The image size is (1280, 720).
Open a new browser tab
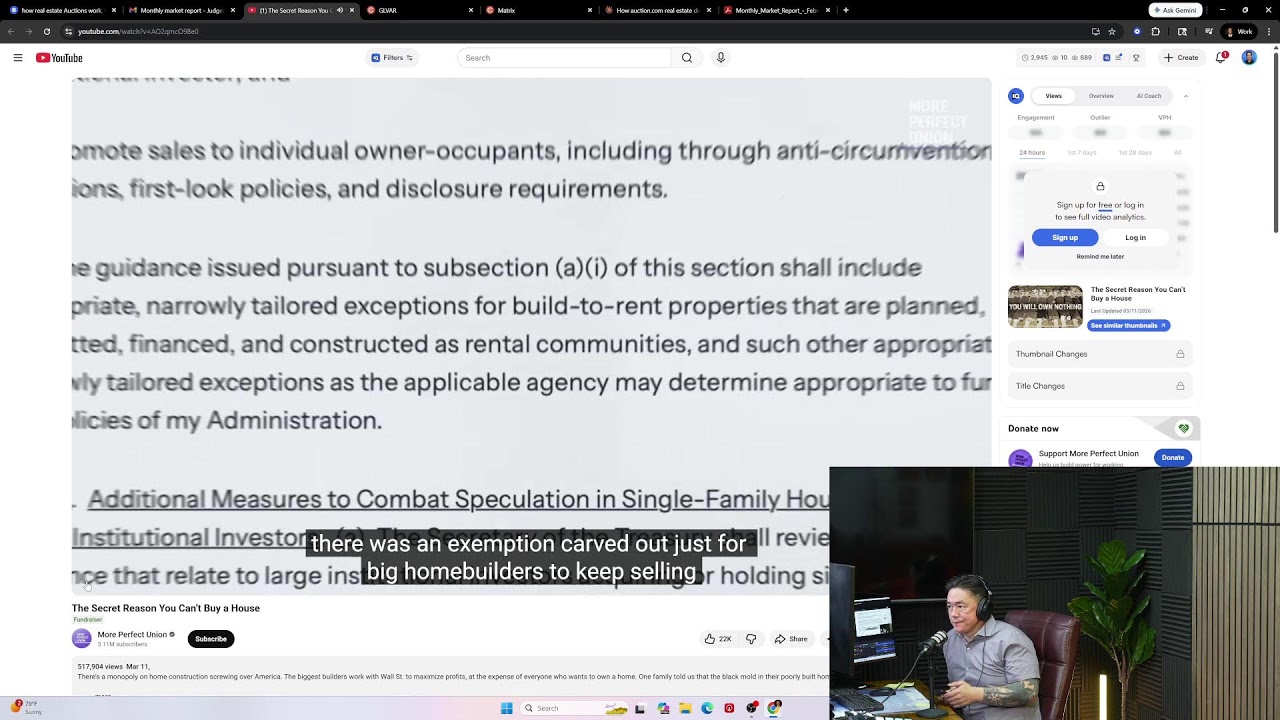(846, 10)
